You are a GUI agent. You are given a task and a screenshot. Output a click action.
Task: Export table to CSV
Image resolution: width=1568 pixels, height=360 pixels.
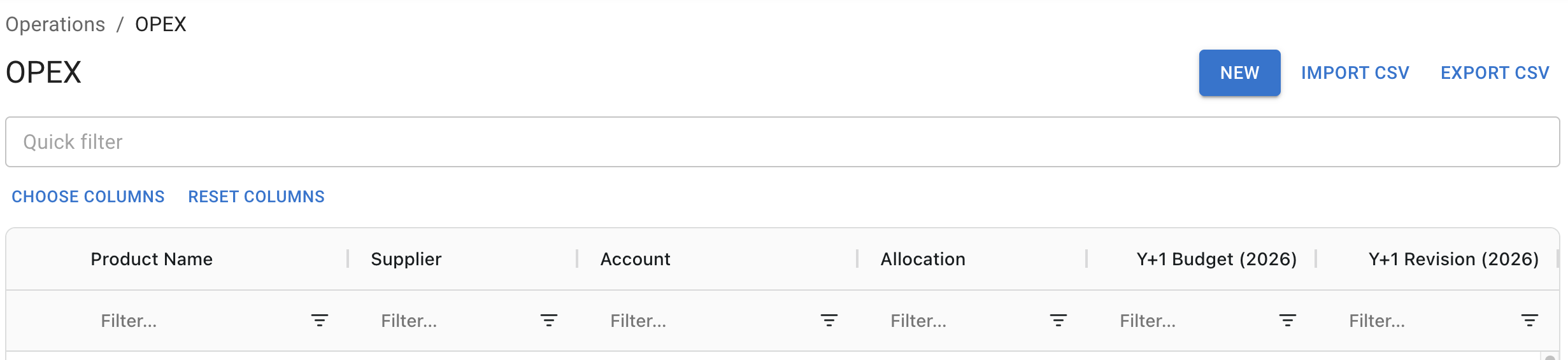[x=1495, y=73]
